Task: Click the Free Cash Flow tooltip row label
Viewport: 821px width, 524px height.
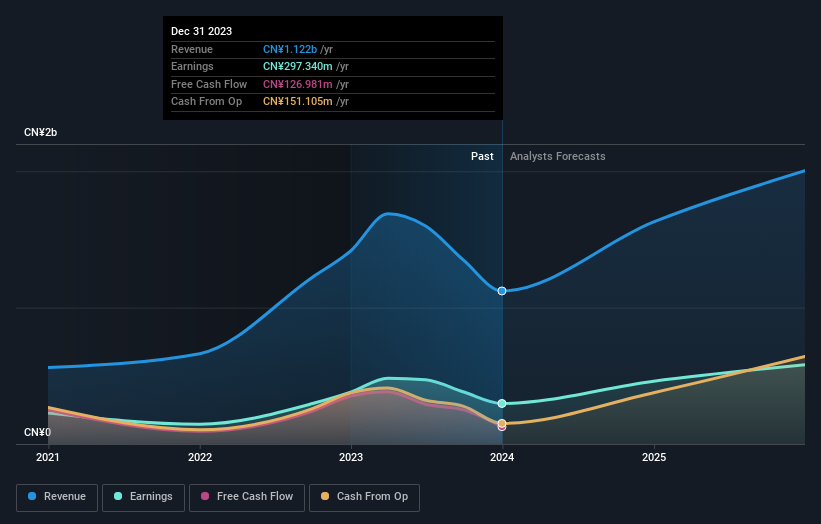Action: coord(209,84)
